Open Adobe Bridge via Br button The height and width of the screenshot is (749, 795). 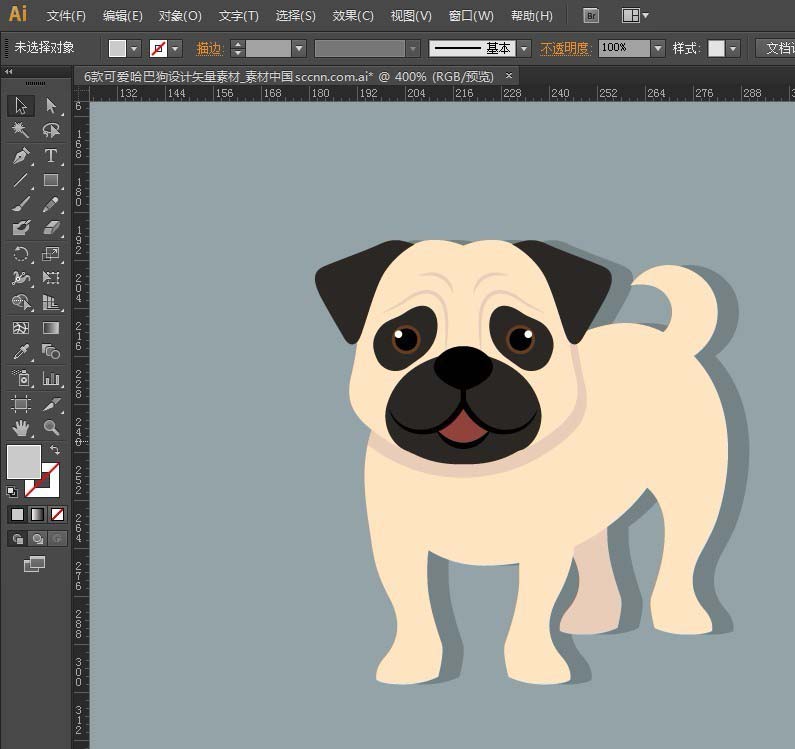[x=591, y=16]
